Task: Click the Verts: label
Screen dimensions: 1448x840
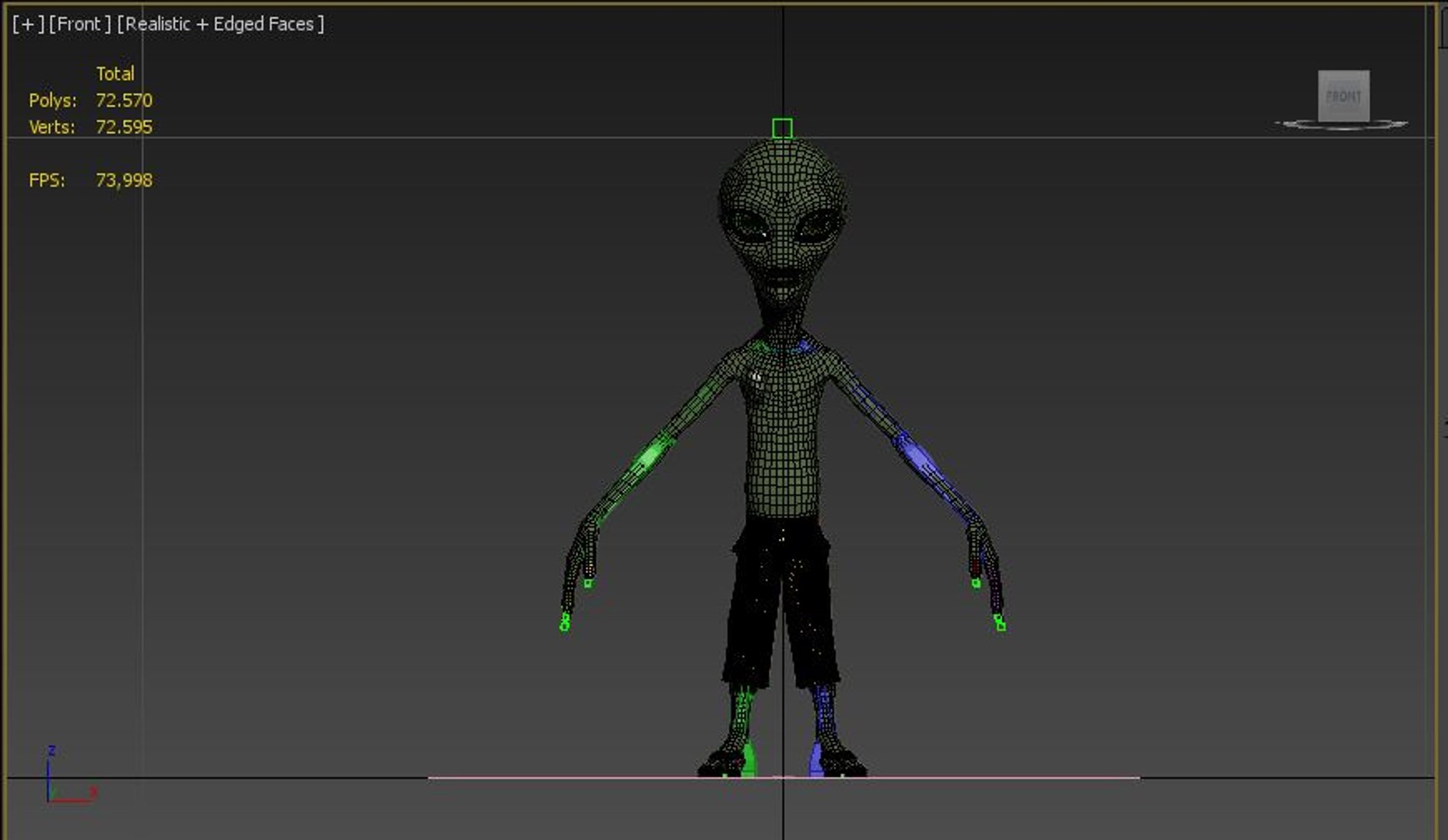Action: point(52,127)
